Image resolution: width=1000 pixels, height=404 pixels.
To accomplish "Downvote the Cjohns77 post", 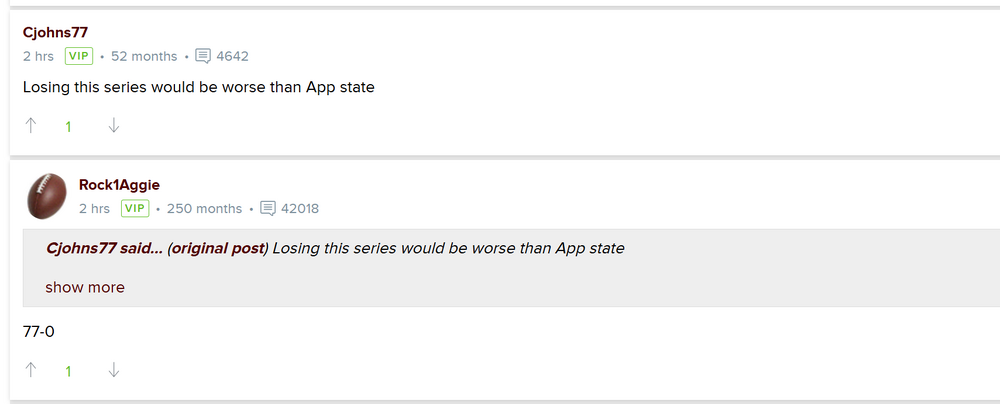I will [114, 126].
